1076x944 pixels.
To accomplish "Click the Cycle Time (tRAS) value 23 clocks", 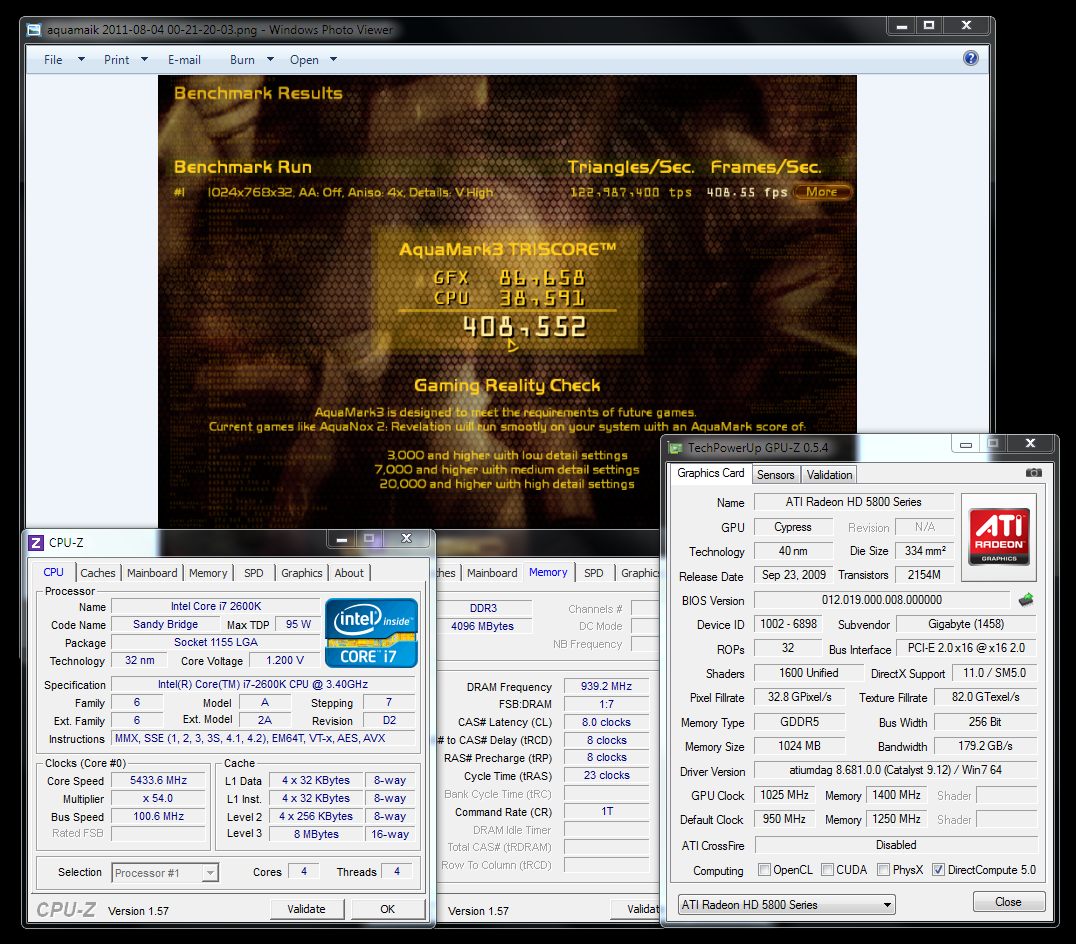I will 606,775.
